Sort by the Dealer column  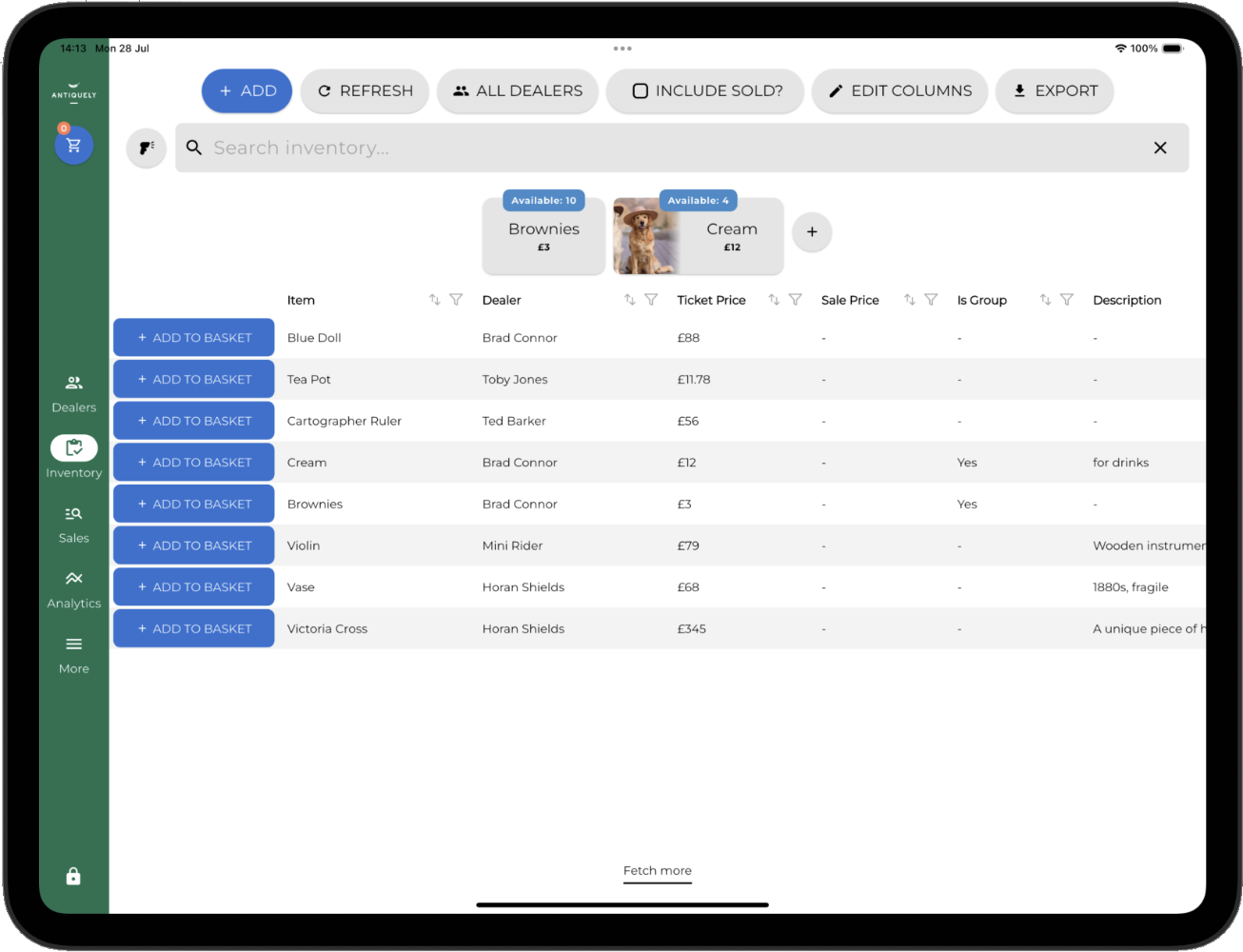pyautogui.click(x=629, y=300)
